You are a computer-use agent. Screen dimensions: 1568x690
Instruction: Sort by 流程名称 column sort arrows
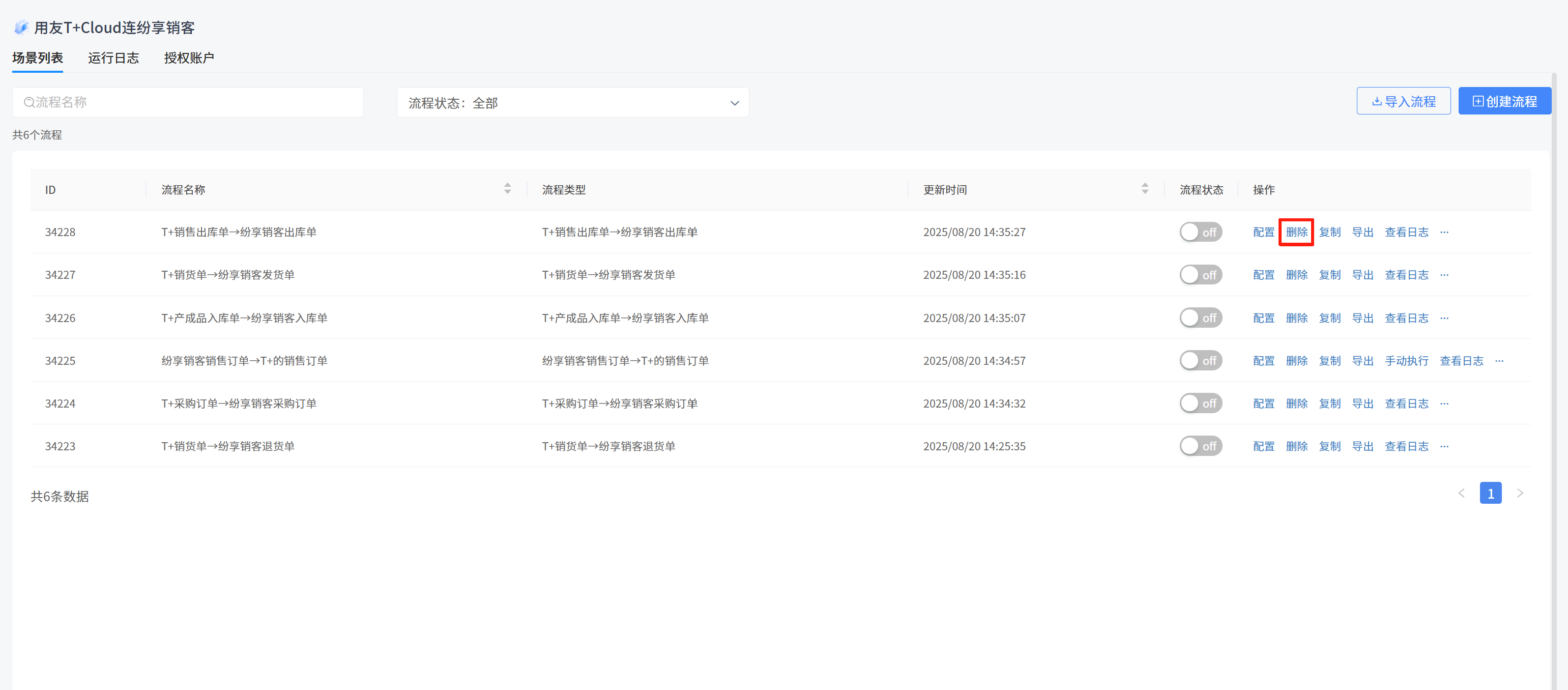tap(508, 189)
